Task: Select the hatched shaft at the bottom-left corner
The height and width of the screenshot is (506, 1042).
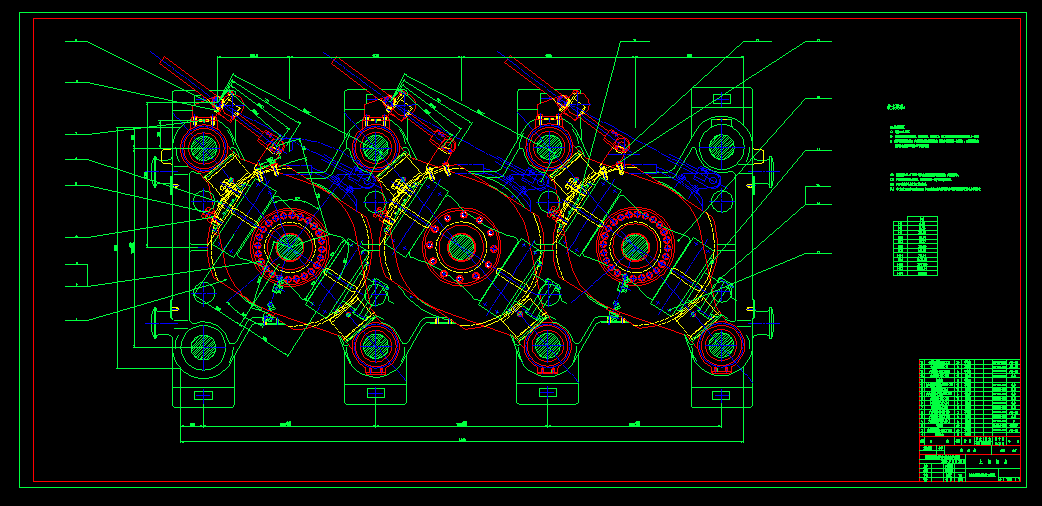Action: [x=203, y=347]
